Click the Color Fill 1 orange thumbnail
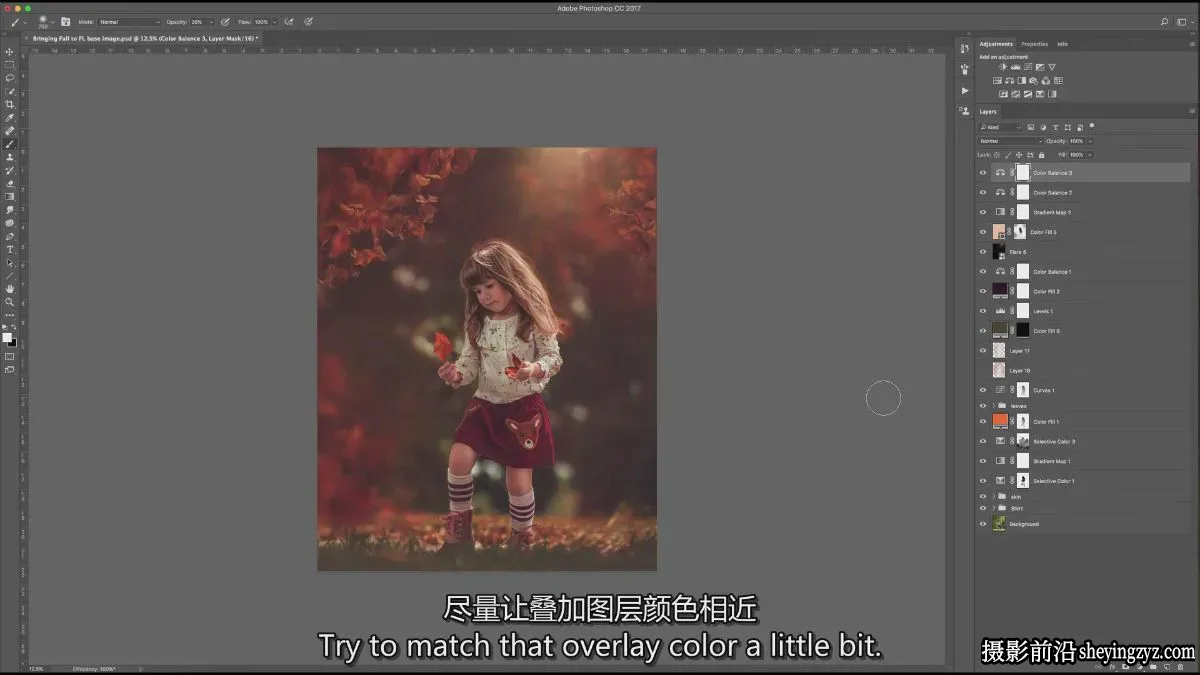 [x=1000, y=421]
